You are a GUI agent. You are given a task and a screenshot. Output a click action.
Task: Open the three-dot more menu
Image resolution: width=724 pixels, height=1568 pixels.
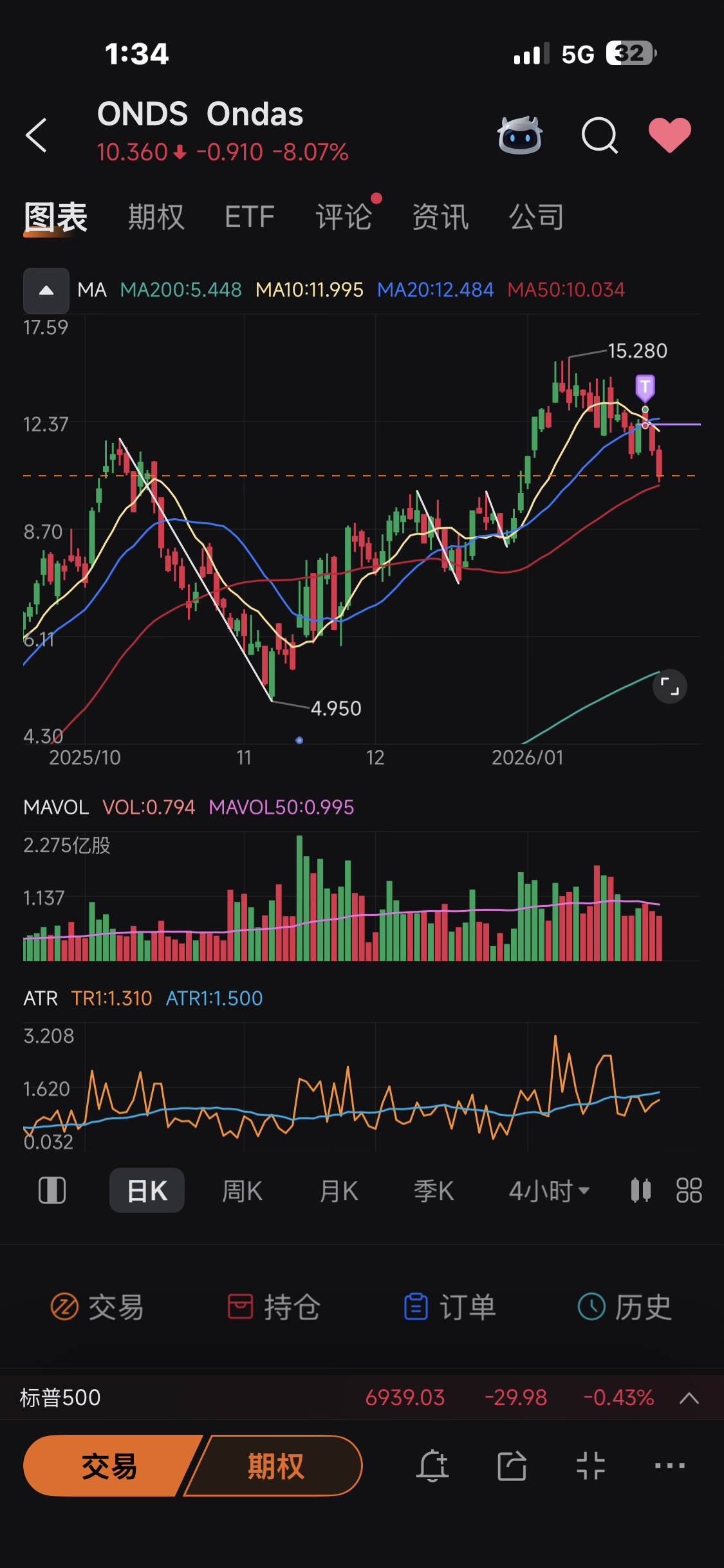669,1466
